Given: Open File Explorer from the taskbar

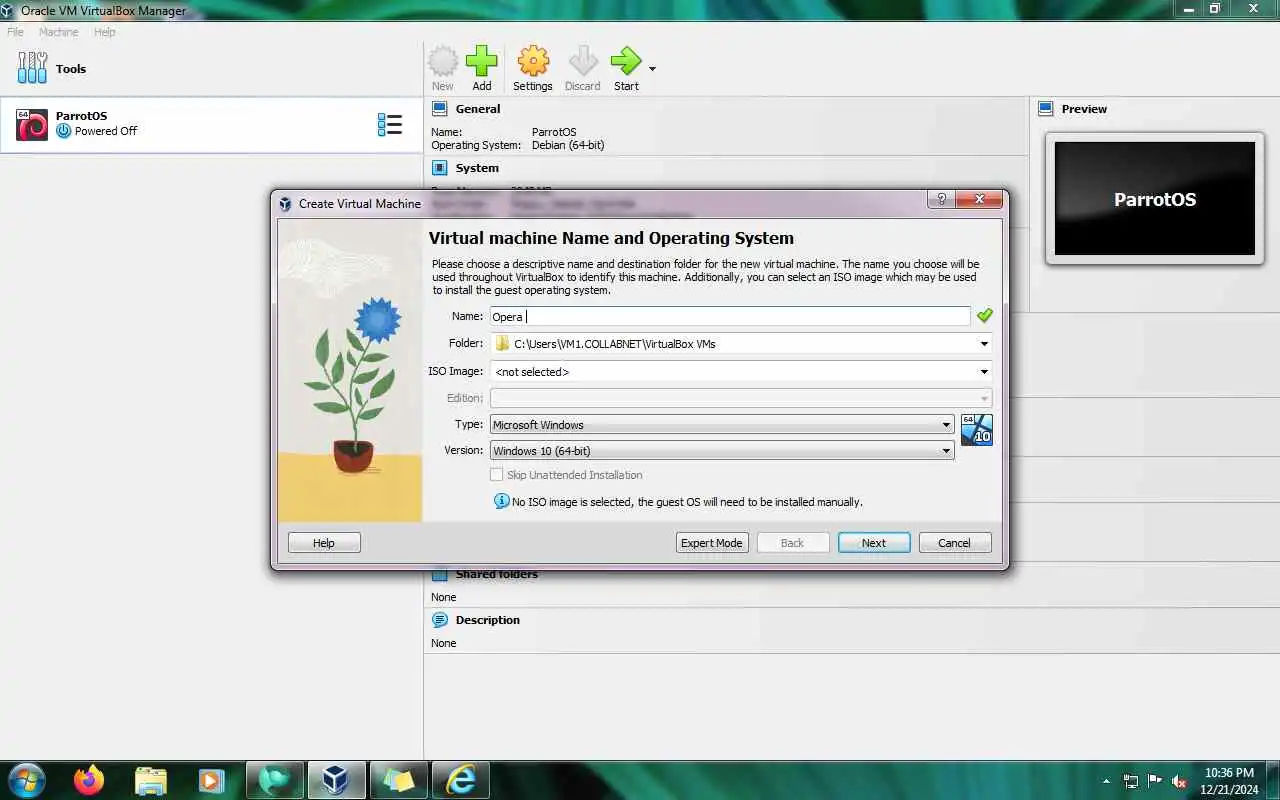Looking at the screenshot, I should (x=151, y=780).
